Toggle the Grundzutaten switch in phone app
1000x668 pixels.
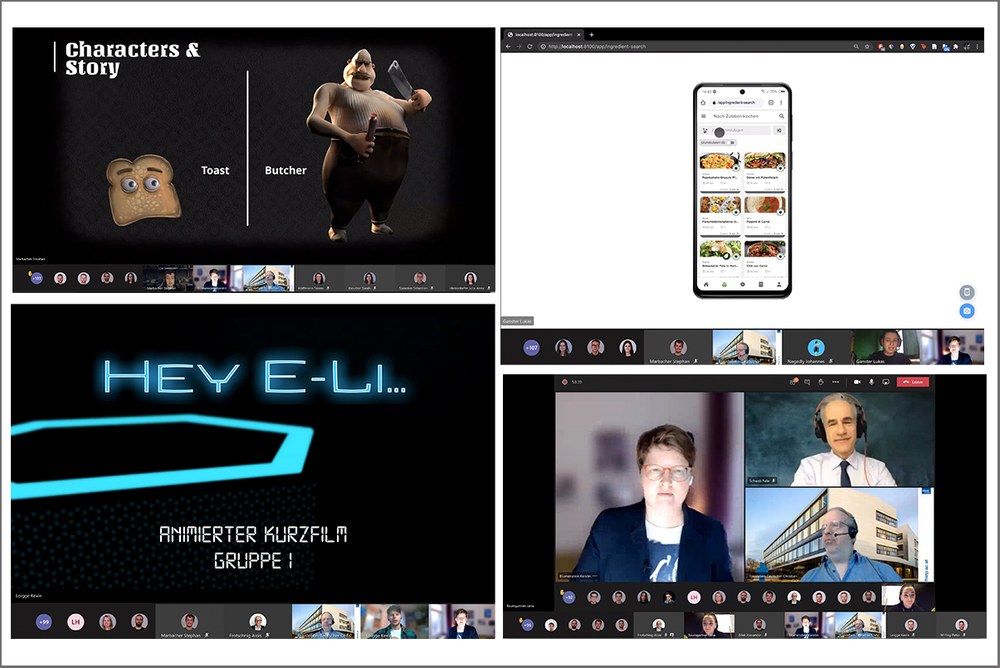[x=732, y=143]
